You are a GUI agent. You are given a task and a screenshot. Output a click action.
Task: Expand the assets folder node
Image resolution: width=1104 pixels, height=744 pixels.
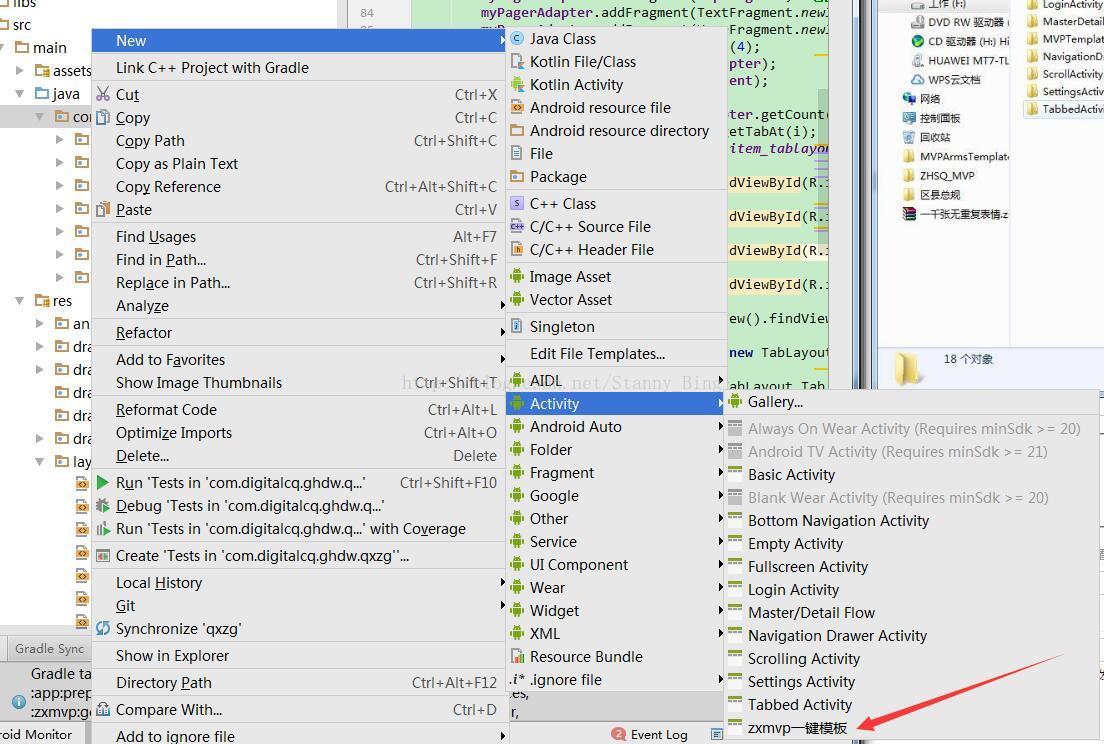(20, 70)
